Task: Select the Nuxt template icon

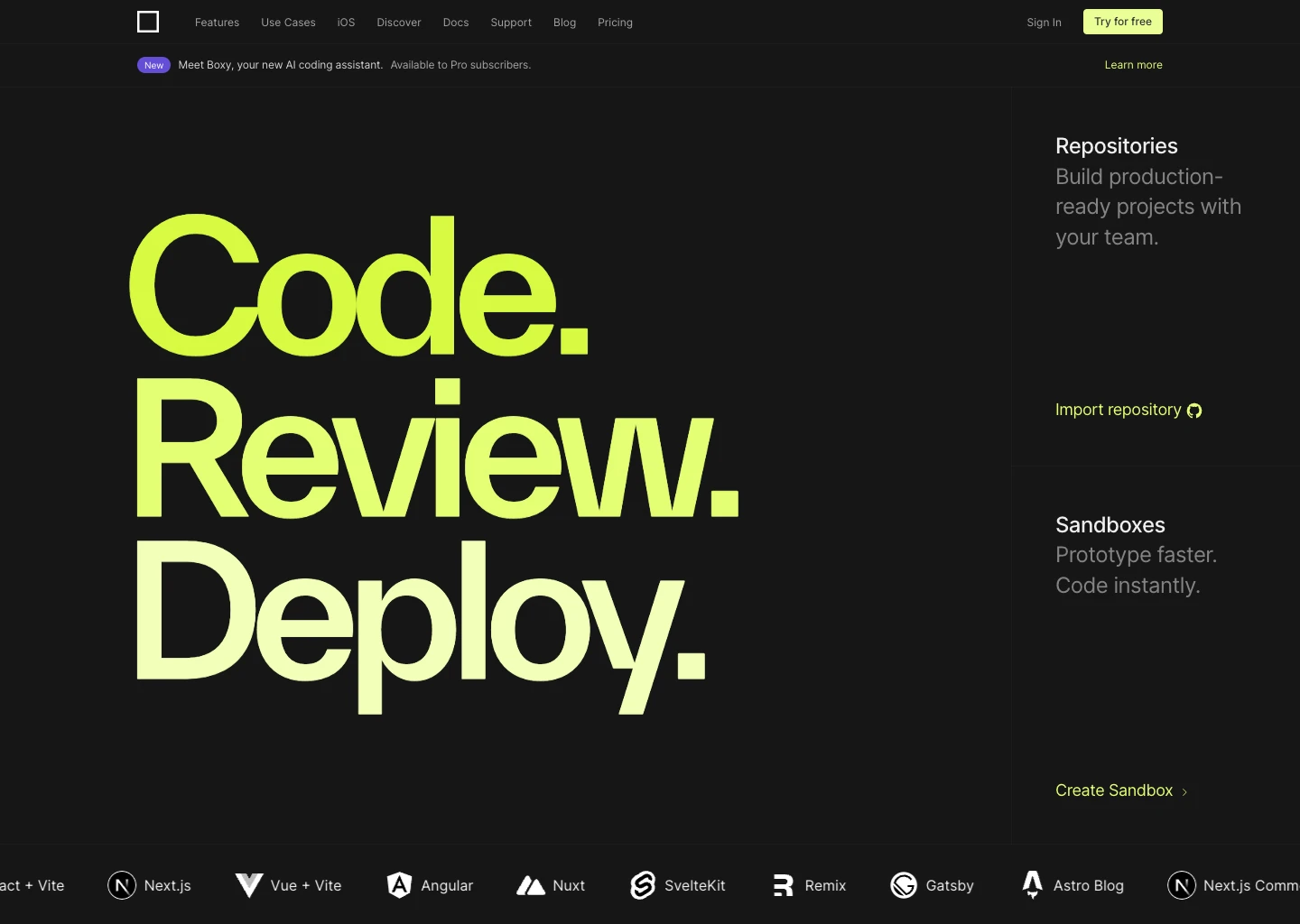Action: point(532,885)
